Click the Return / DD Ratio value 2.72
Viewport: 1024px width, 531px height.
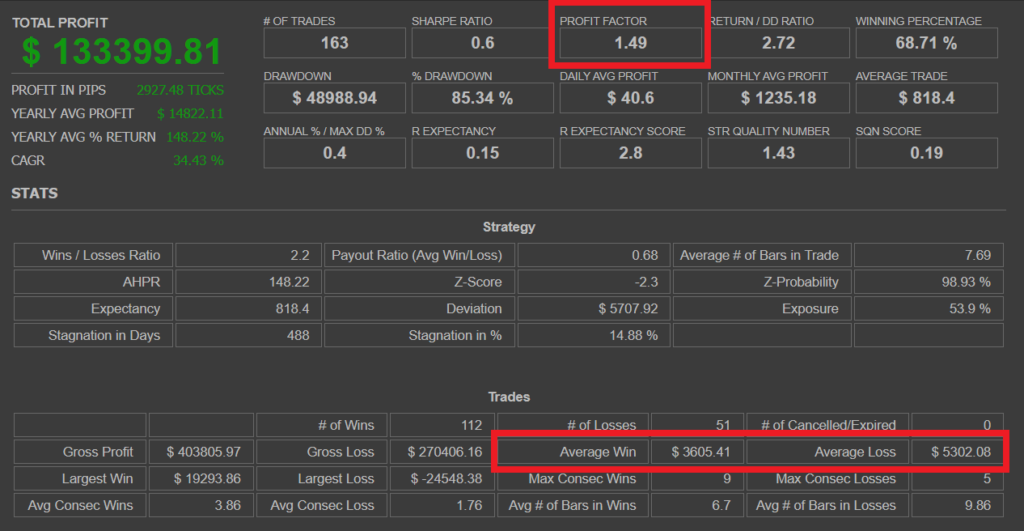pos(778,43)
